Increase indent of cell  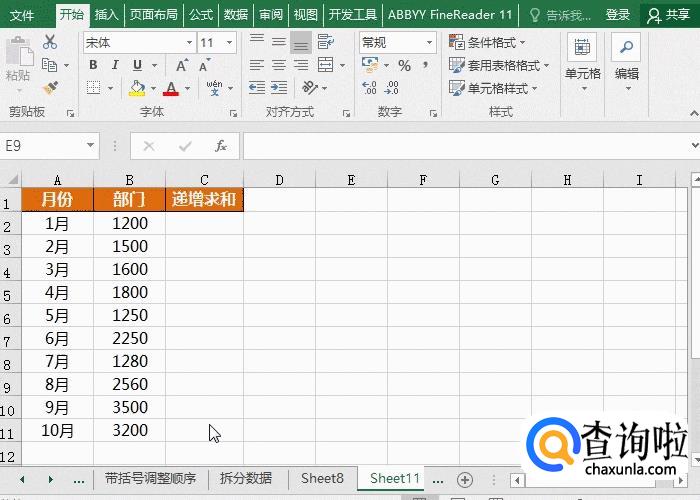[x=279, y=88]
